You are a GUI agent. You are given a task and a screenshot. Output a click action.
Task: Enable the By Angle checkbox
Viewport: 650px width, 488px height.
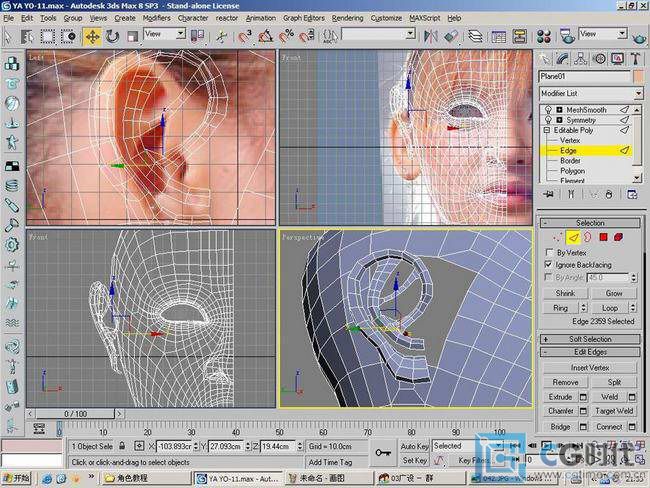(x=548, y=277)
